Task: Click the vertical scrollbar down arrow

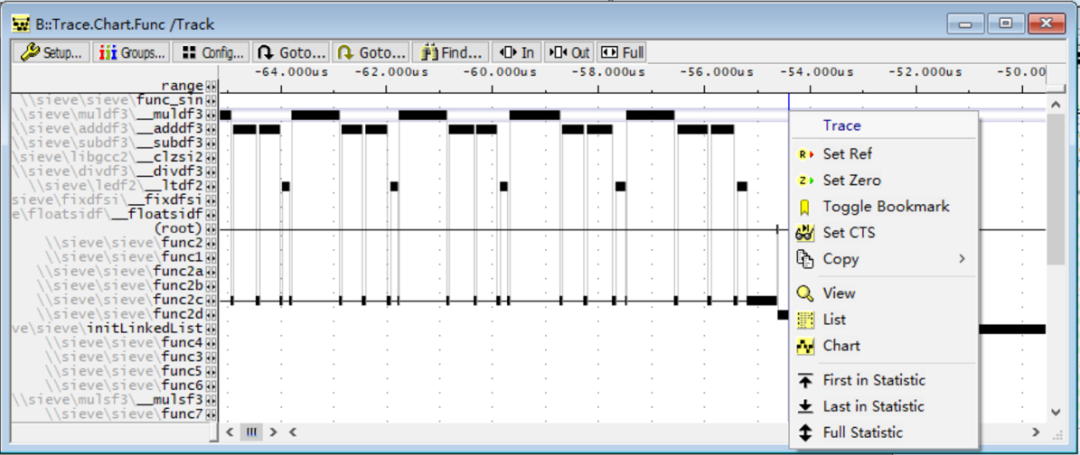Action: click(x=1054, y=411)
